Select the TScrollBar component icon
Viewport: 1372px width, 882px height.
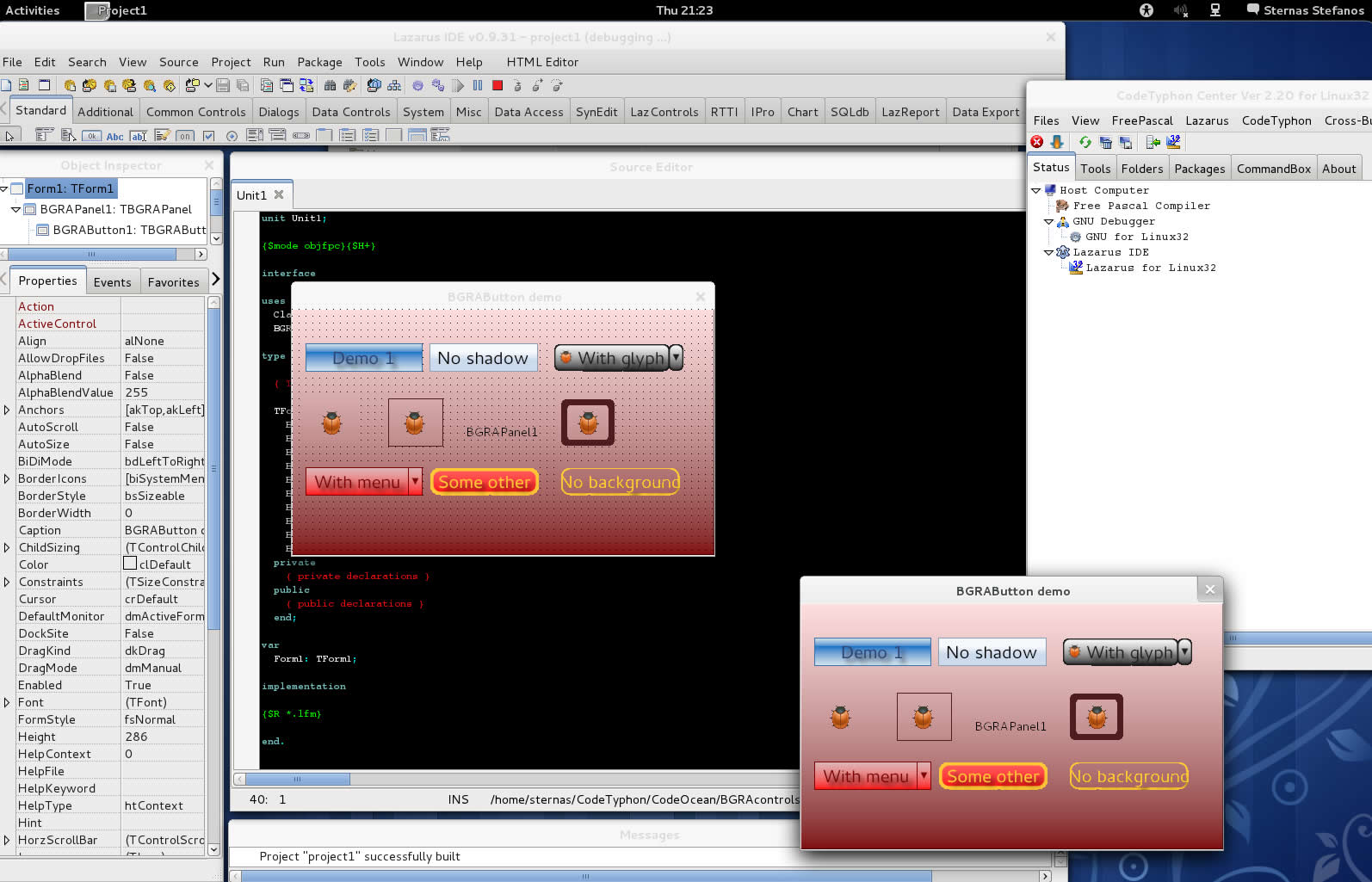coord(301,135)
